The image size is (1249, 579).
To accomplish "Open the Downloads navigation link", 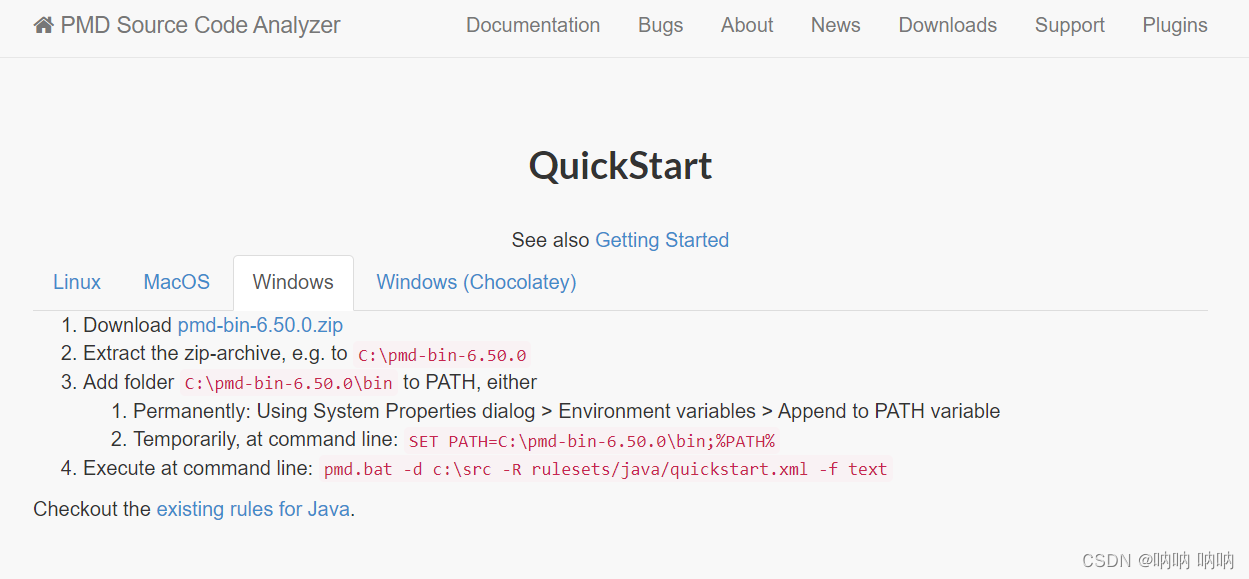I will click(x=948, y=25).
